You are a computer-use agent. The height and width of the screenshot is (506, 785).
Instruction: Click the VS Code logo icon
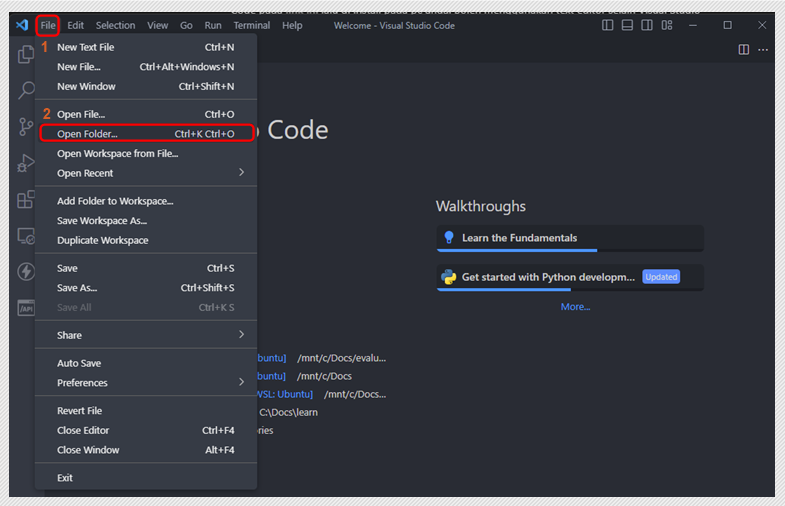22,25
